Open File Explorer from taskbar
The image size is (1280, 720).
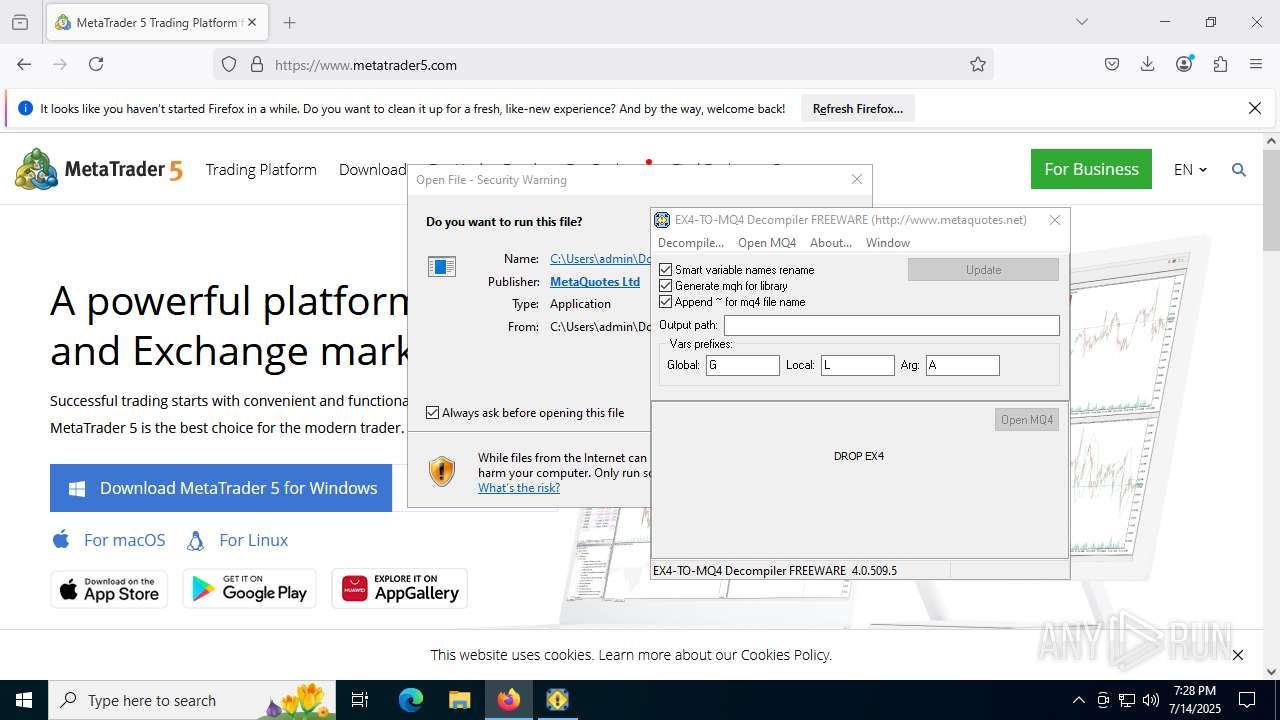click(x=459, y=700)
